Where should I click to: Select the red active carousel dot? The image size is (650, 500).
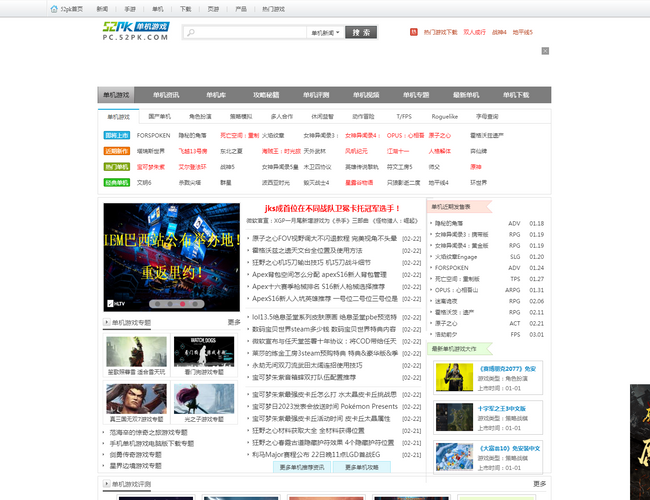tap(182, 304)
